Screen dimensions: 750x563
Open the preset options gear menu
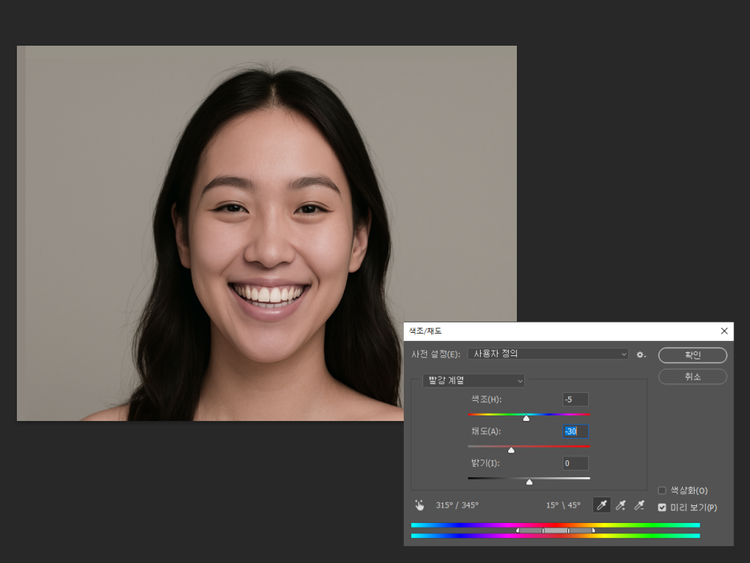(641, 354)
